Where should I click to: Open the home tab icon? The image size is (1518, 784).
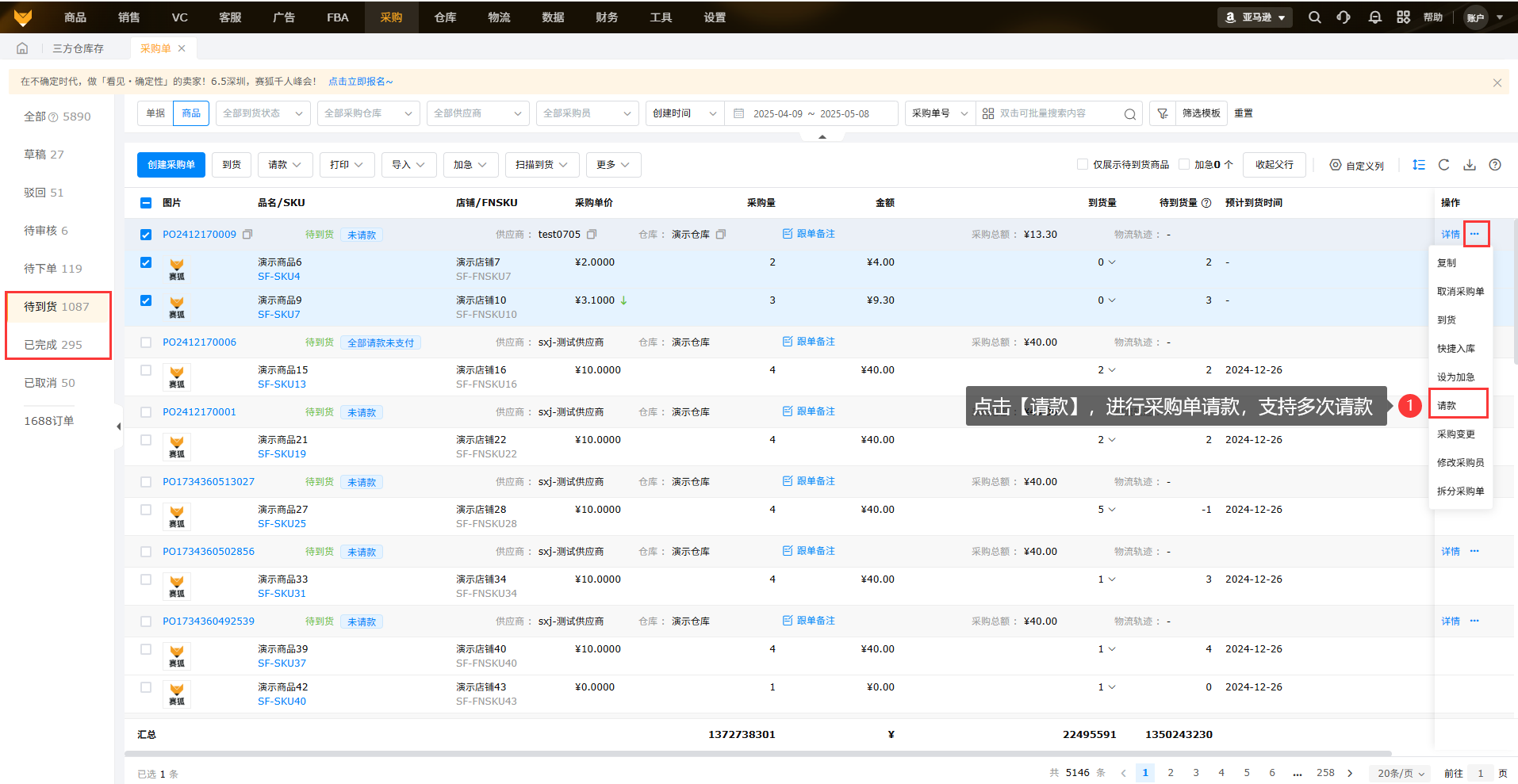pos(22,48)
